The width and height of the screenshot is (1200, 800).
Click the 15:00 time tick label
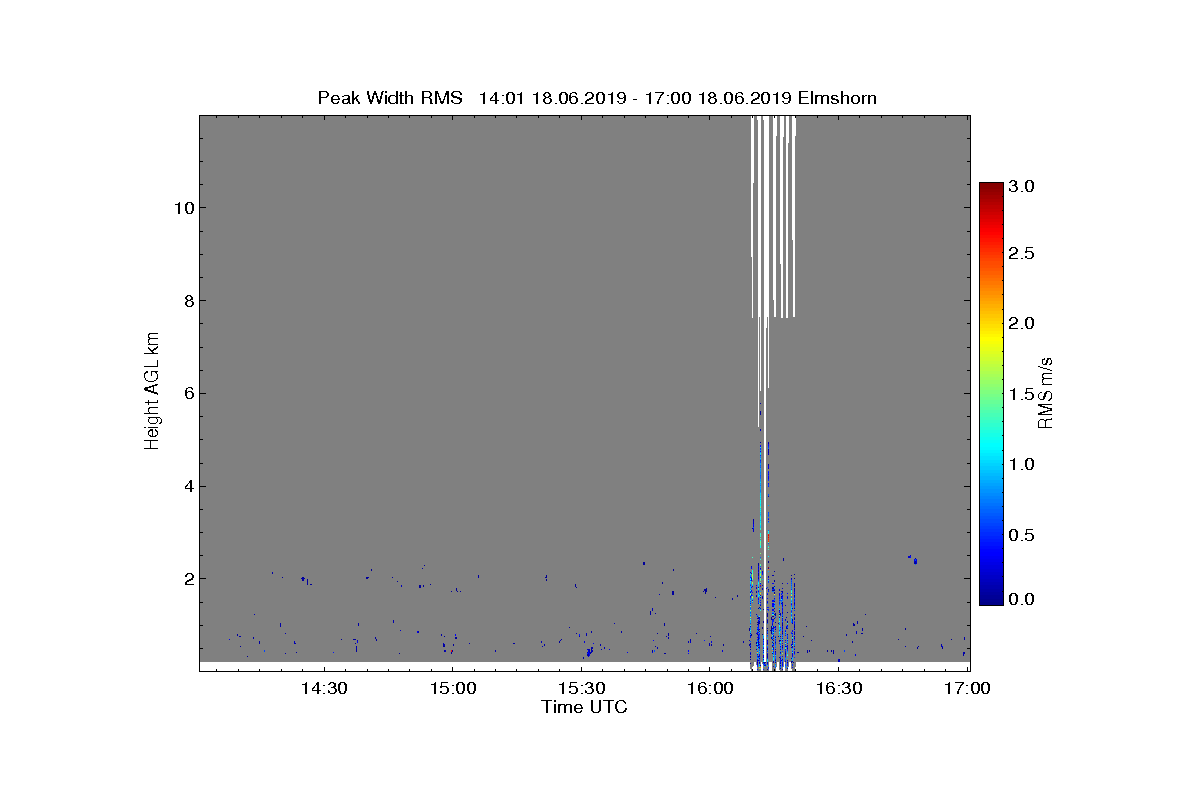[x=452, y=689]
